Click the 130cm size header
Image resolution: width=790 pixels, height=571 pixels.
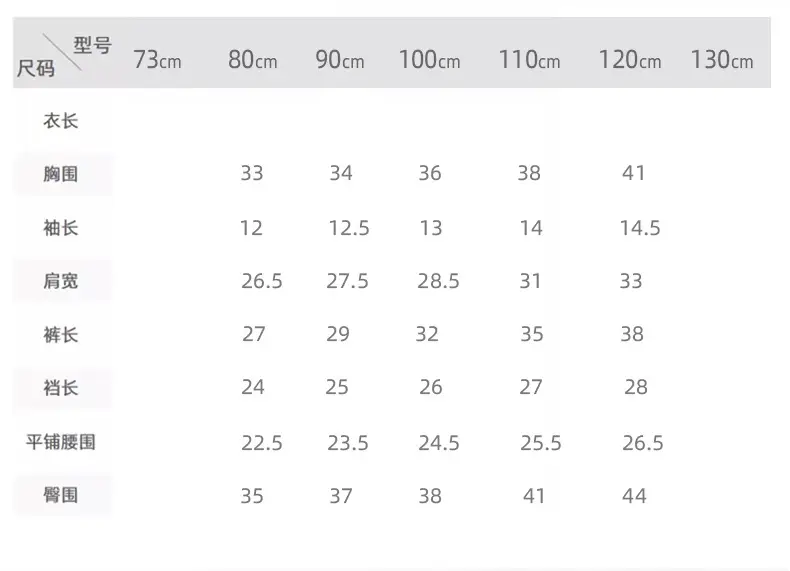point(721,60)
